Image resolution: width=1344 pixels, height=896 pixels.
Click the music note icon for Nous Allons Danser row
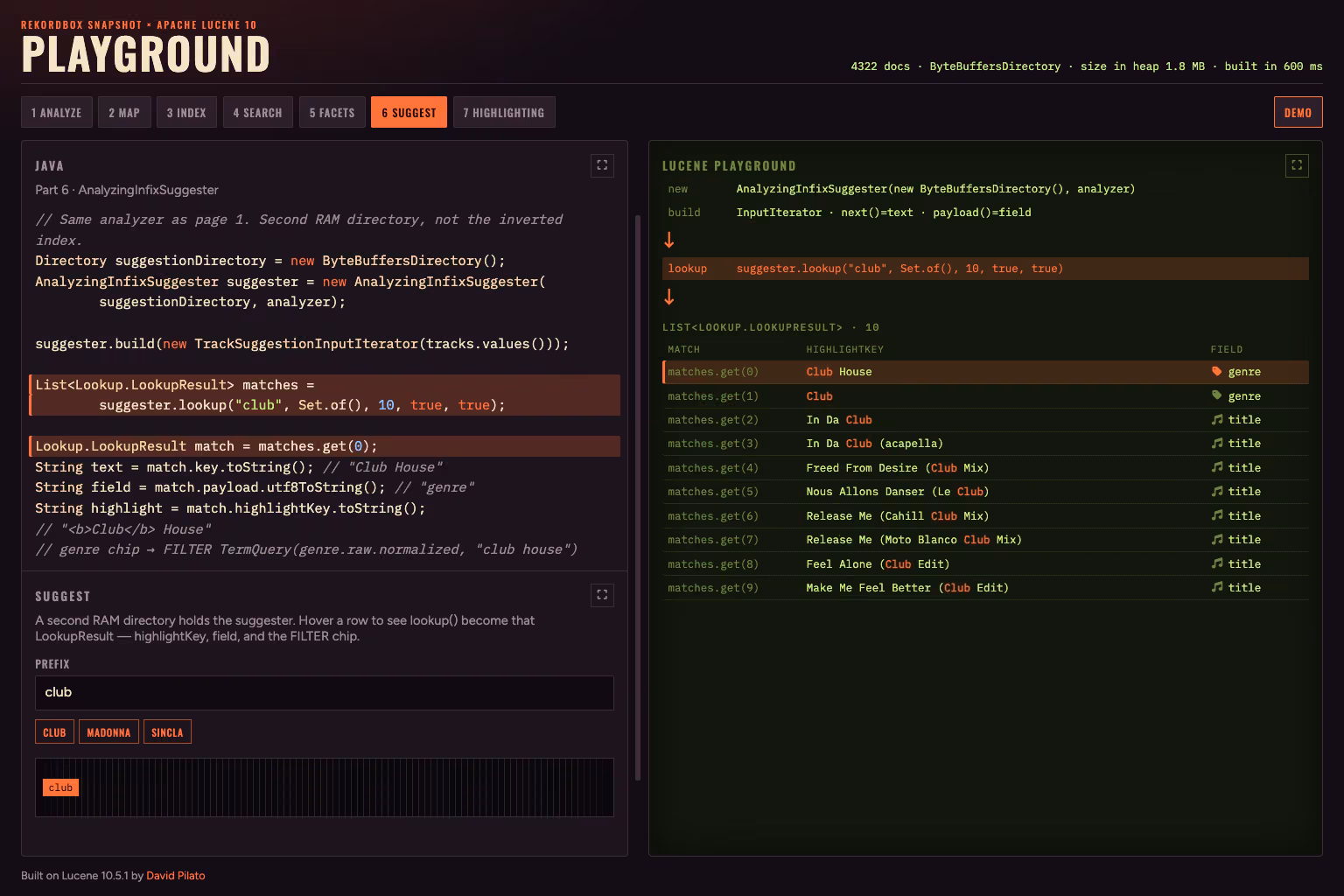(x=1216, y=491)
